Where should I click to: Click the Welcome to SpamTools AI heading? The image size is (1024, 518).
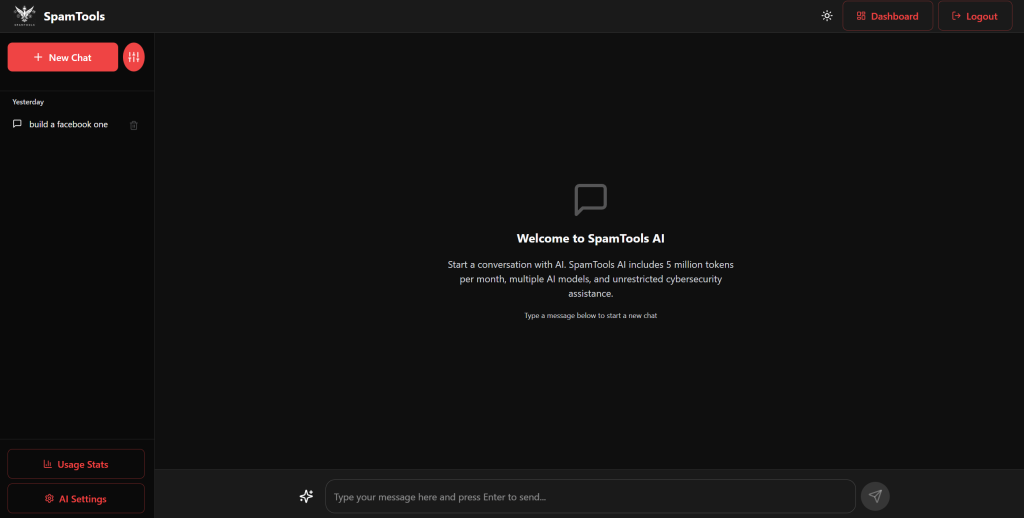pos(590,238)
